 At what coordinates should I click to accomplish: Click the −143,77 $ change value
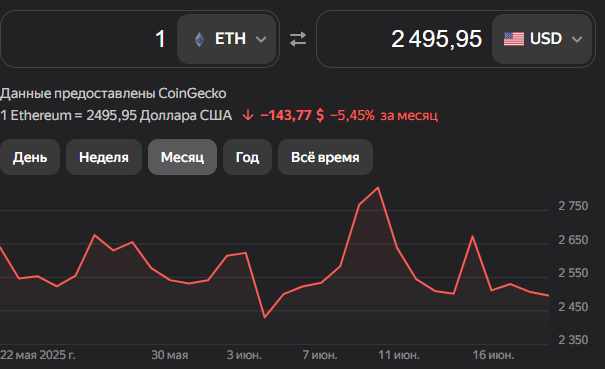pos(292,115)
